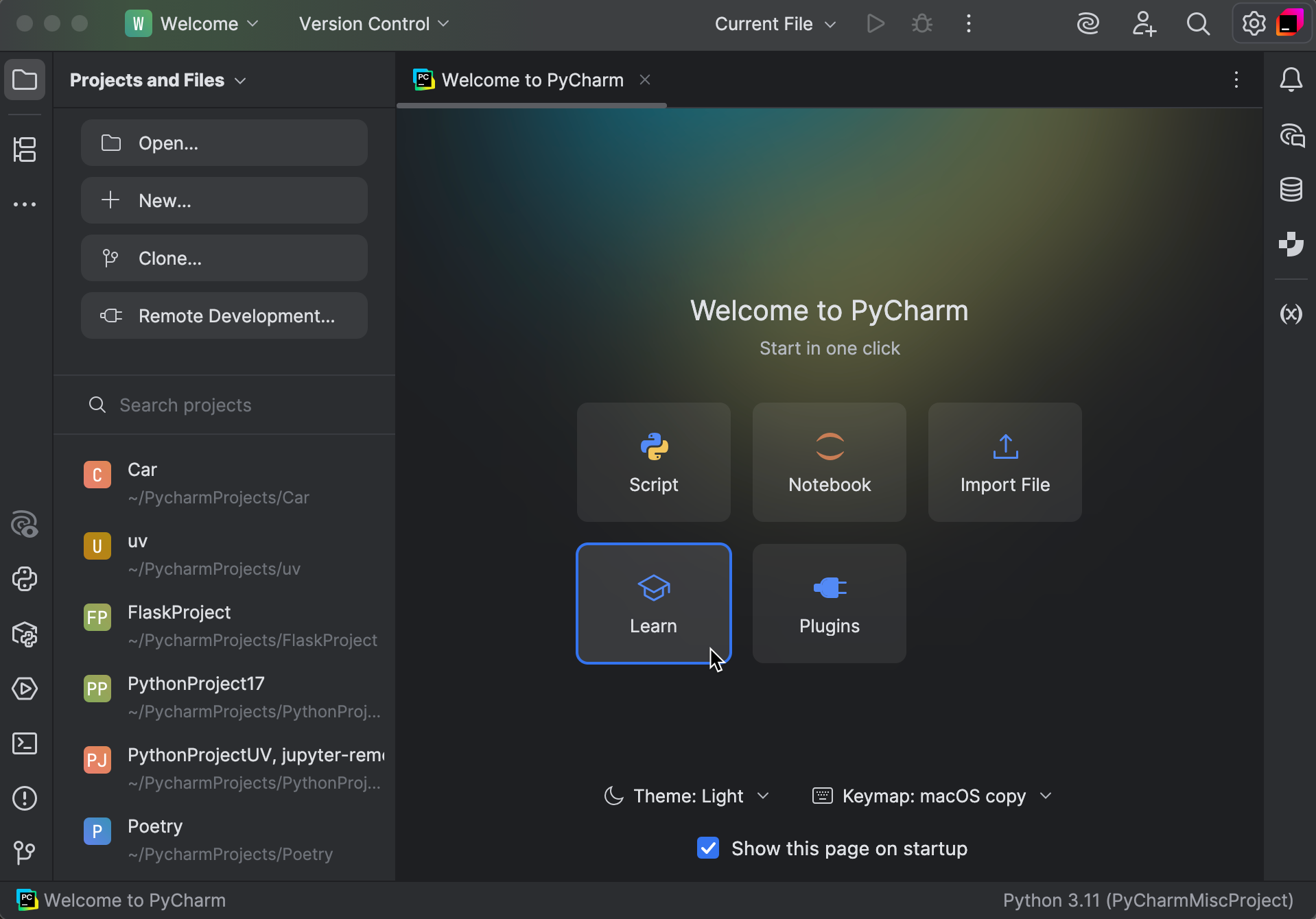Screen dimensions: 1316x919
Task: Expand the Theme: Light dropdown
Action: coord(764,796)
